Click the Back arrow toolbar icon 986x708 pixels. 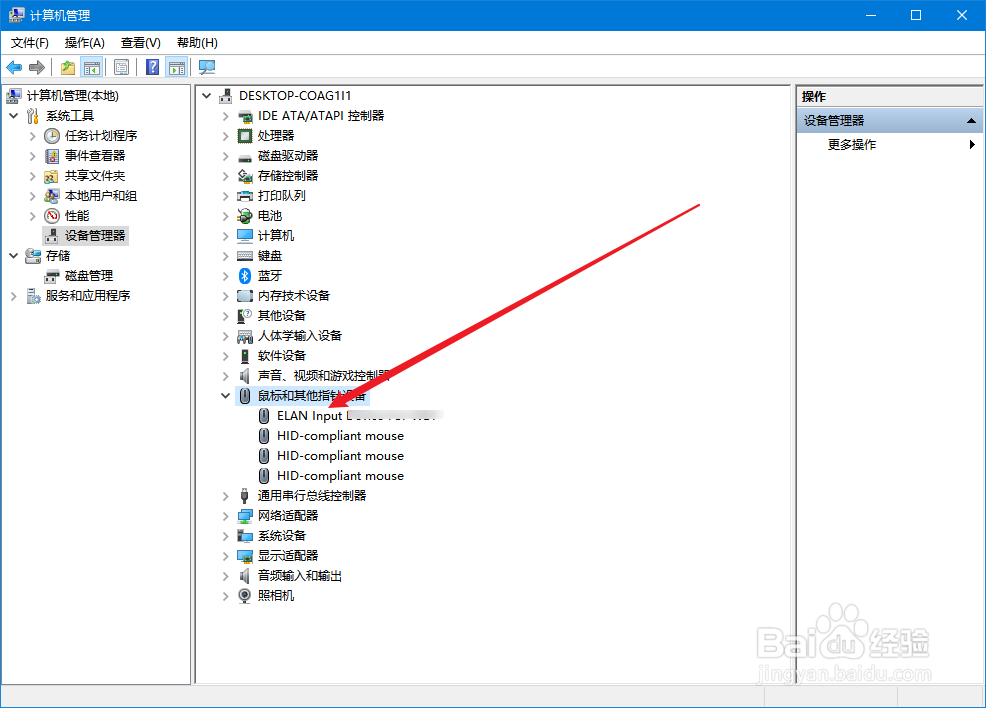pyautogui.click(x=14, y=67)
